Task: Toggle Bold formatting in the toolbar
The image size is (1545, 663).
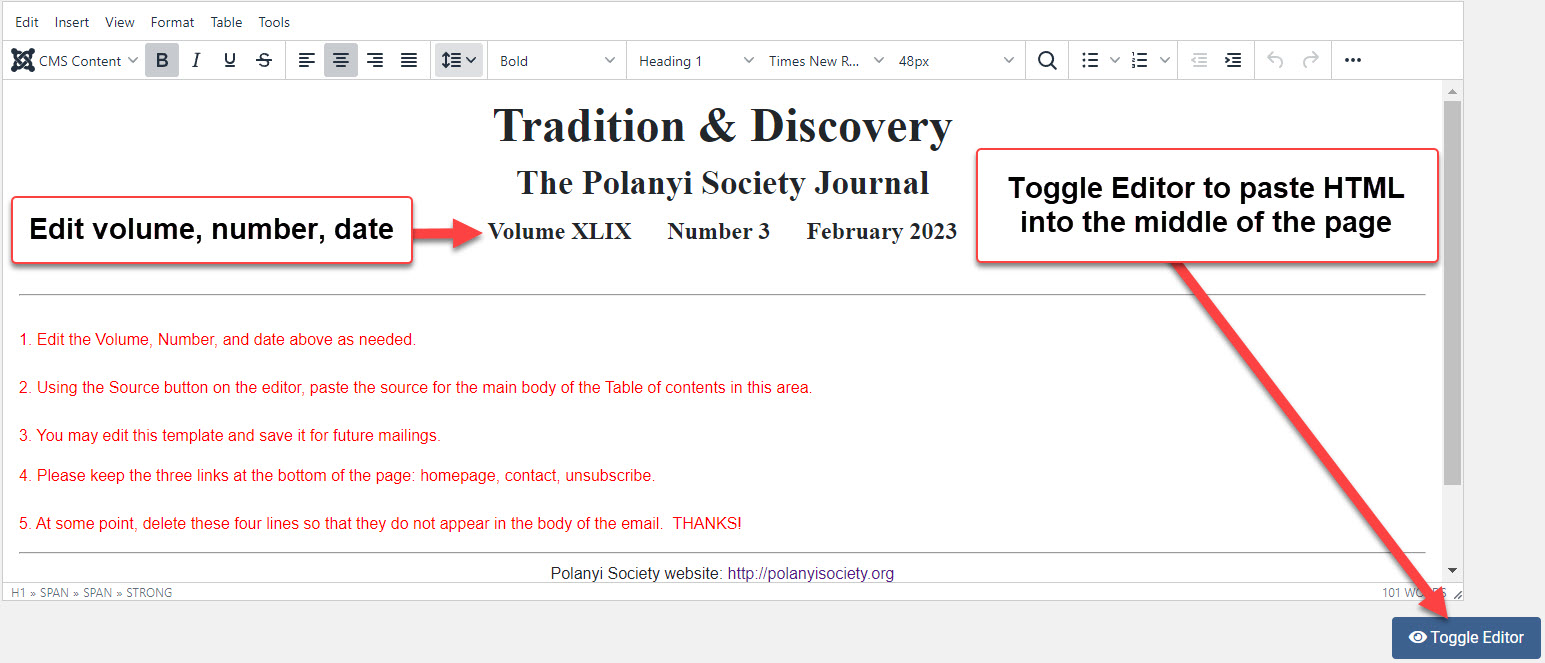Action: 162,61
